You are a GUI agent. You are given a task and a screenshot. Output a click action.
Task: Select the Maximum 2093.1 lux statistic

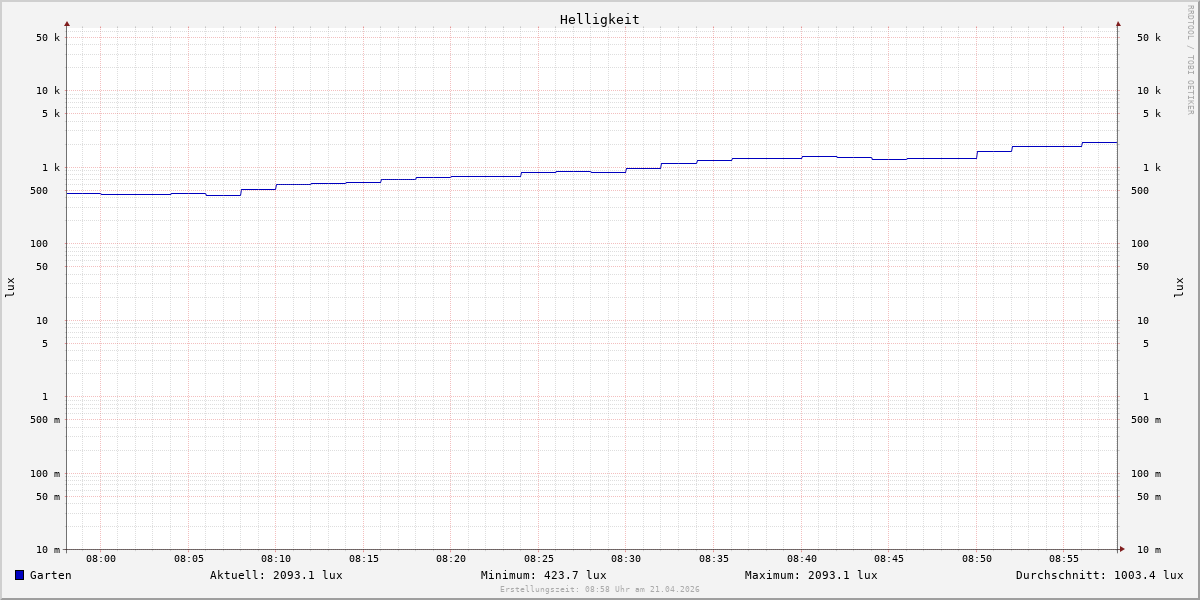[x=810, y=575]
